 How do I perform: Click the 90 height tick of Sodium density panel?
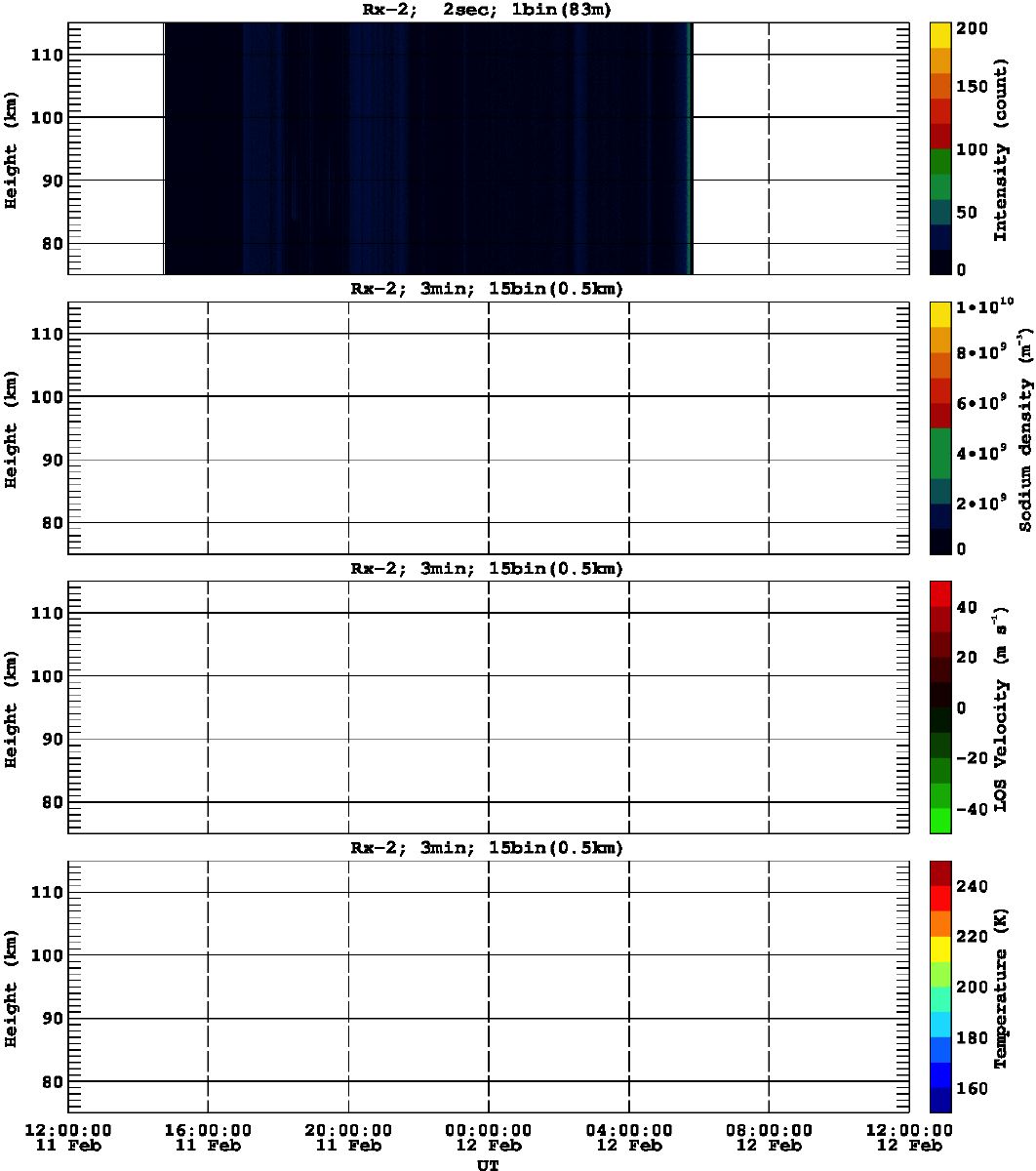[x=52, y=460]
